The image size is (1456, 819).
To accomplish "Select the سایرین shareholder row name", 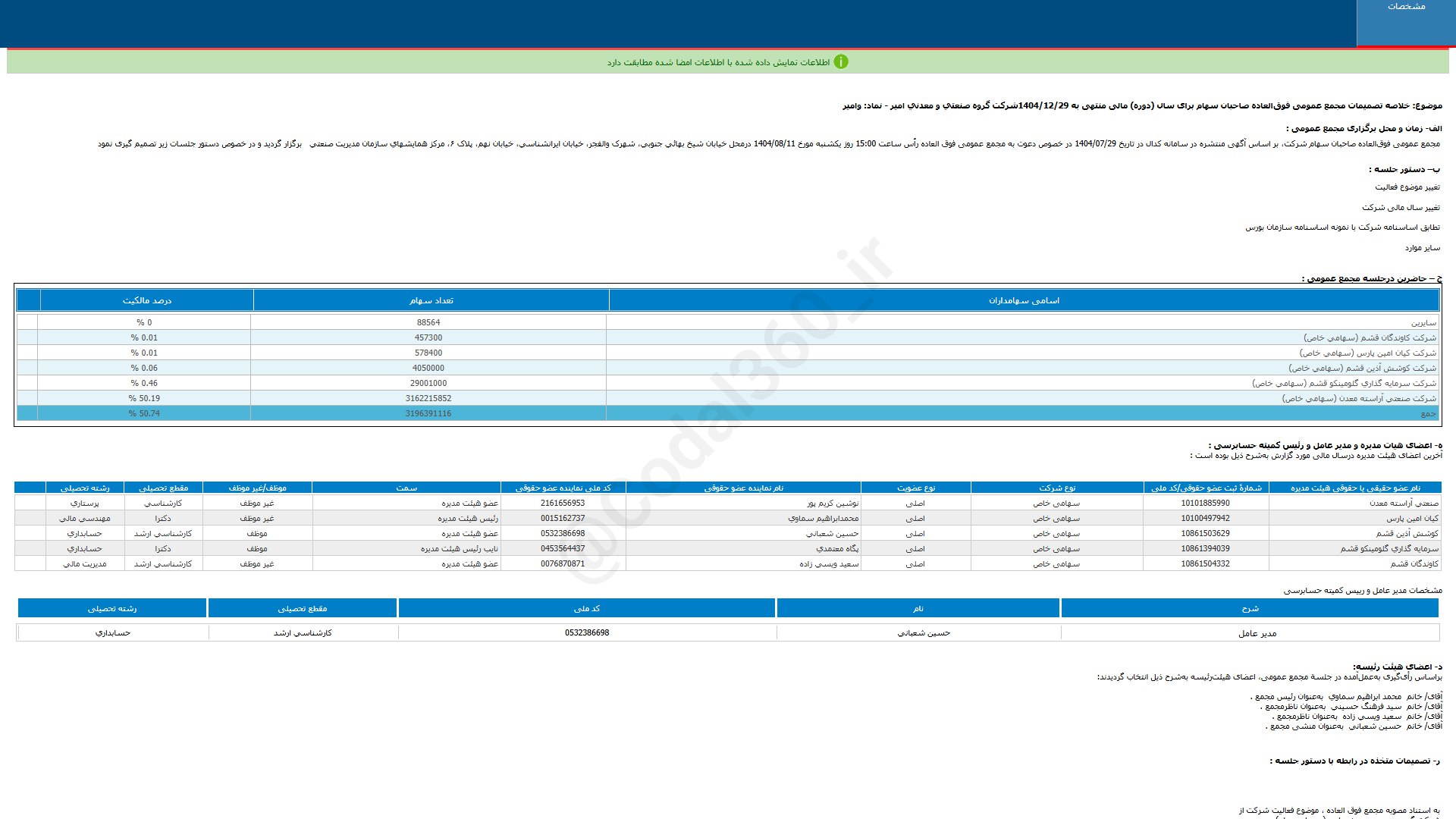I will (x=1423, y=323).
